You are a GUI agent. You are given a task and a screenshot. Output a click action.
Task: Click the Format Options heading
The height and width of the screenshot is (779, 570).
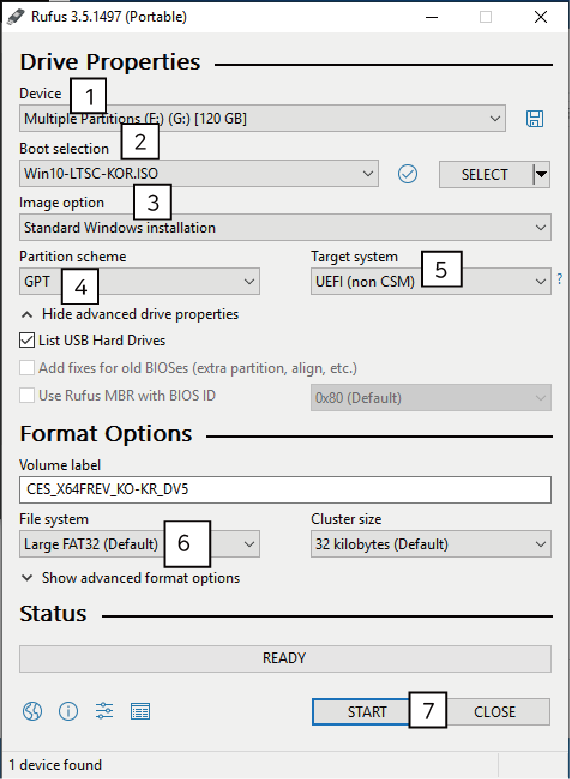point(106,434)
